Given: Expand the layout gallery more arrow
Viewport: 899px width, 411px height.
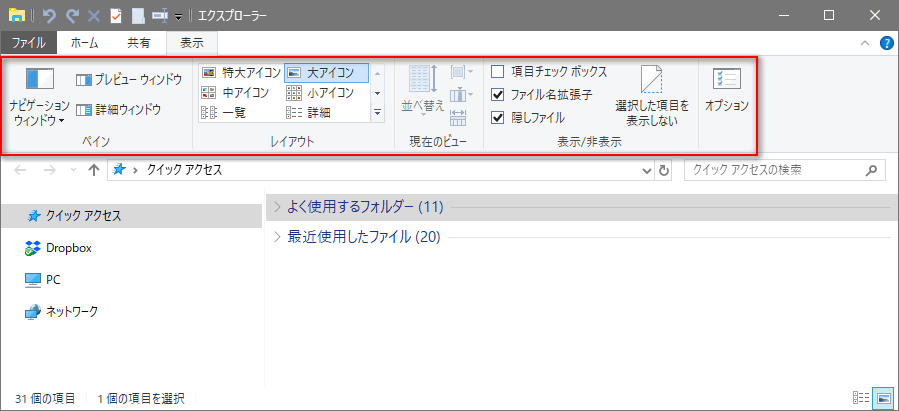Looking at the screenshot, I should [377, 113].
